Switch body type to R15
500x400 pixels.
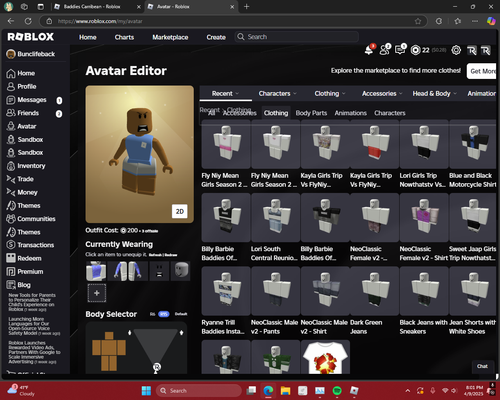pyautogui.click(x=164, y=314)
